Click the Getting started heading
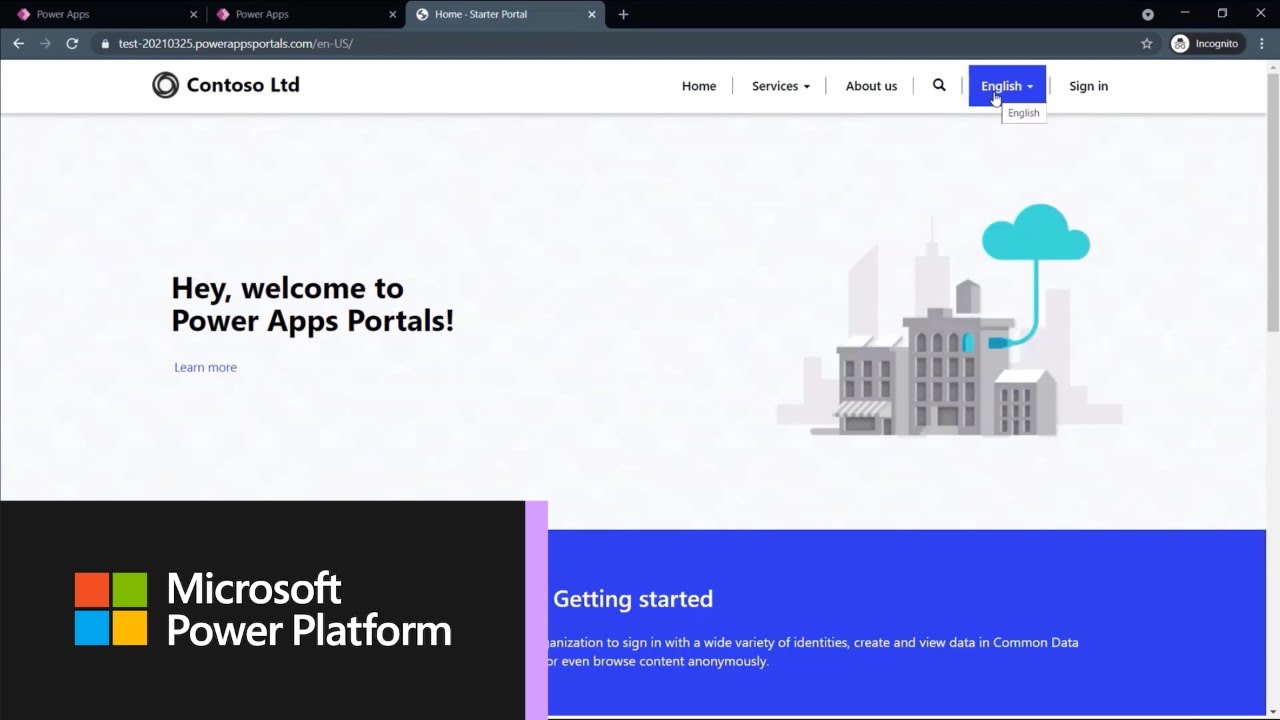Screen dimensions: 1280x720 (x=633, y=599)
